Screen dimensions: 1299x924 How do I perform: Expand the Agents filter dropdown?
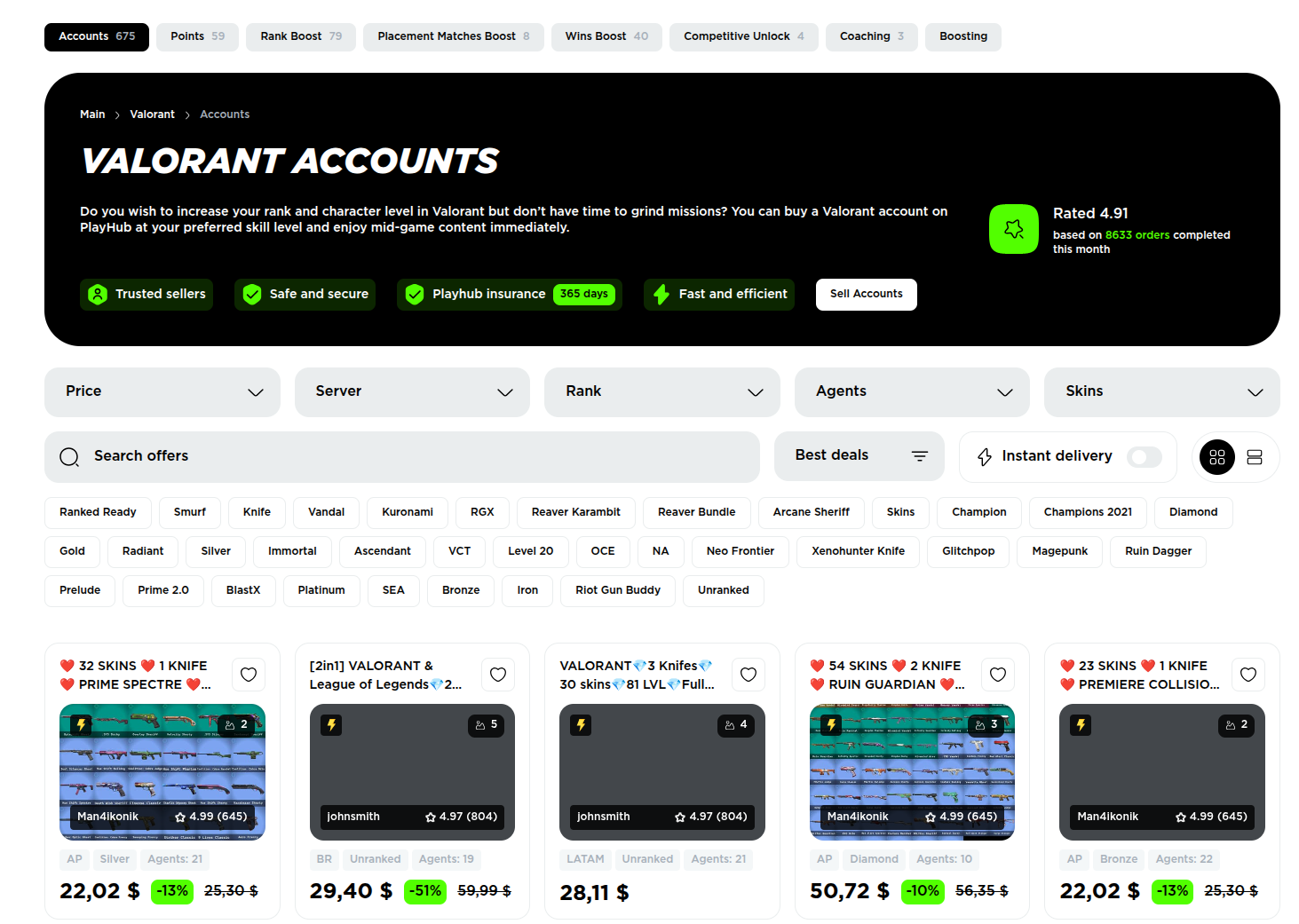(x=911, y=391)
